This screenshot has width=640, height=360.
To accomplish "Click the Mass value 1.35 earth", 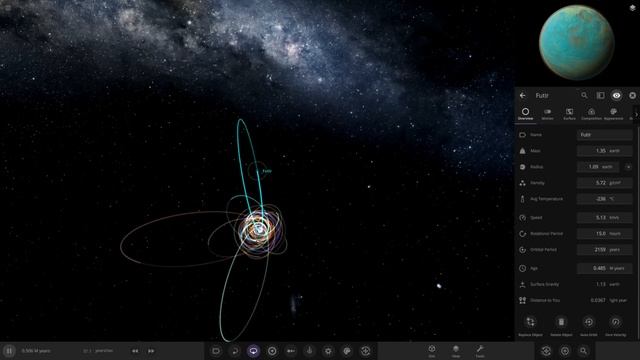I will point(604,151).
